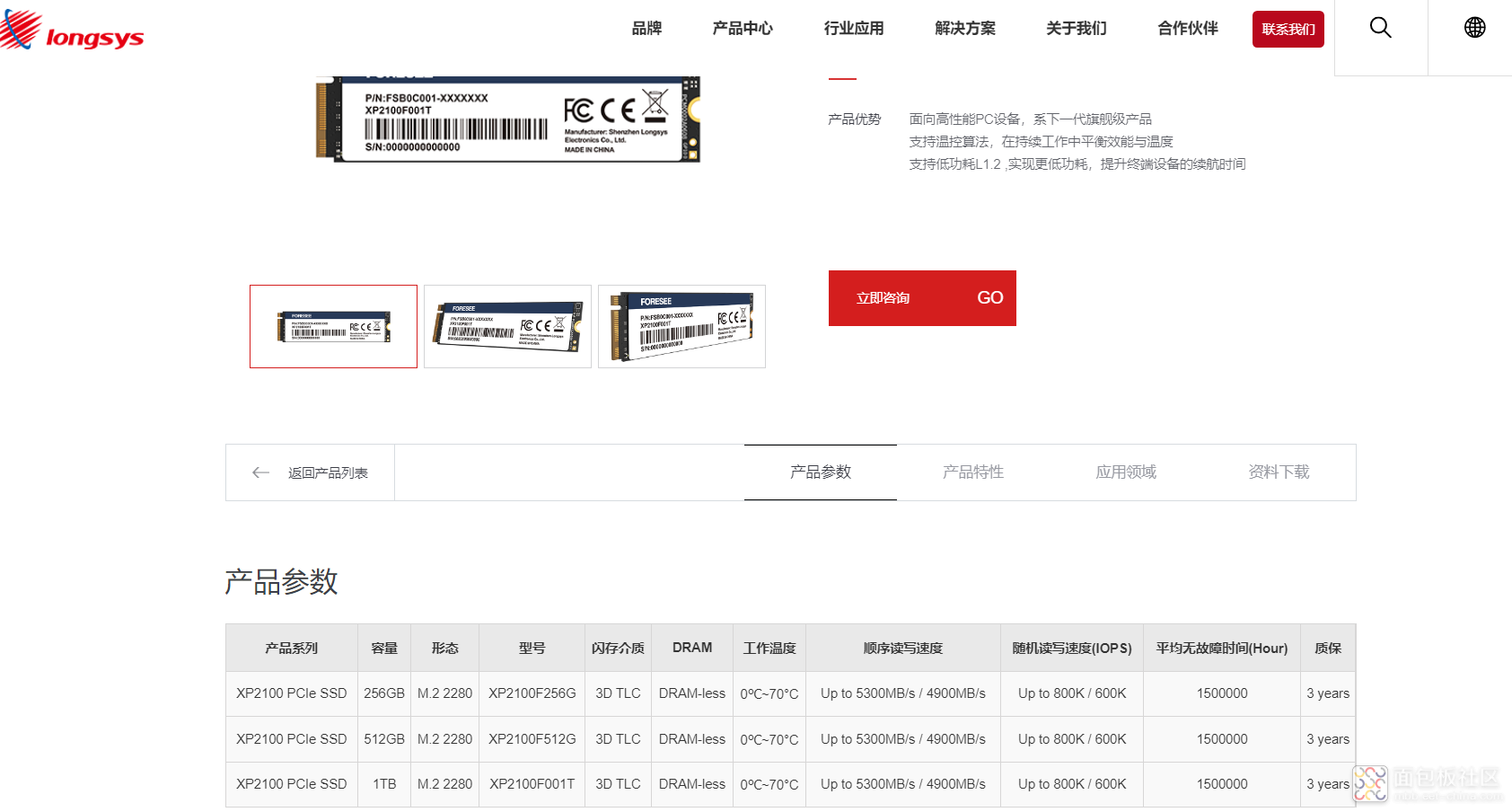Click 1500000 in the 1TB row
The image size is (1512, 812).
(x=1222, y=784)
